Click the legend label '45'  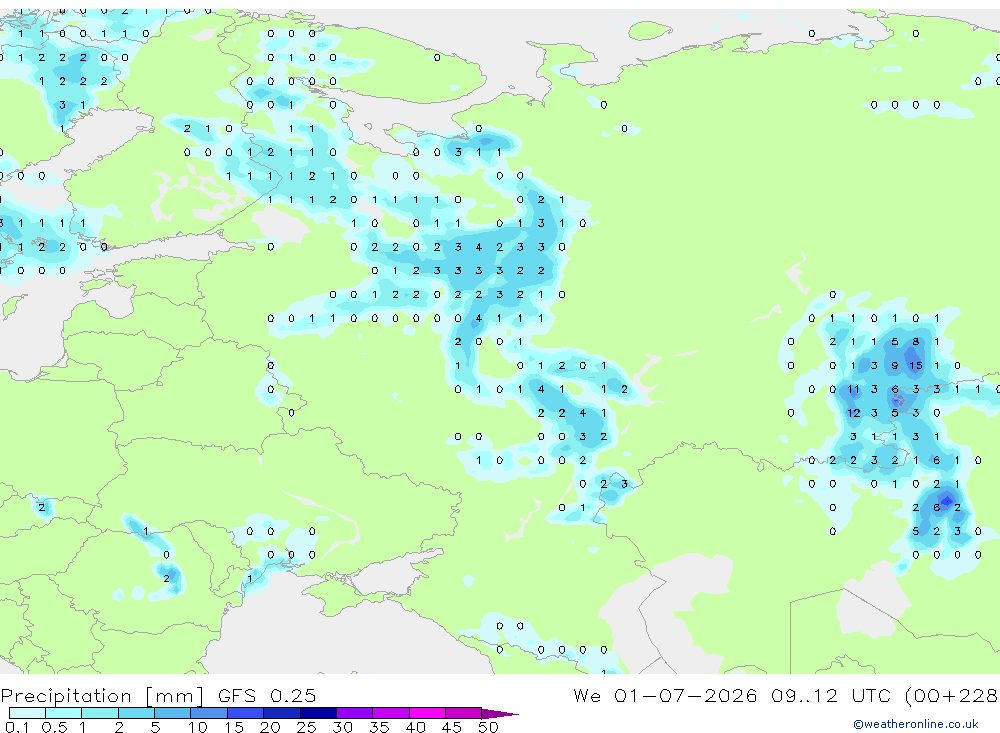(x=452, y=727)
